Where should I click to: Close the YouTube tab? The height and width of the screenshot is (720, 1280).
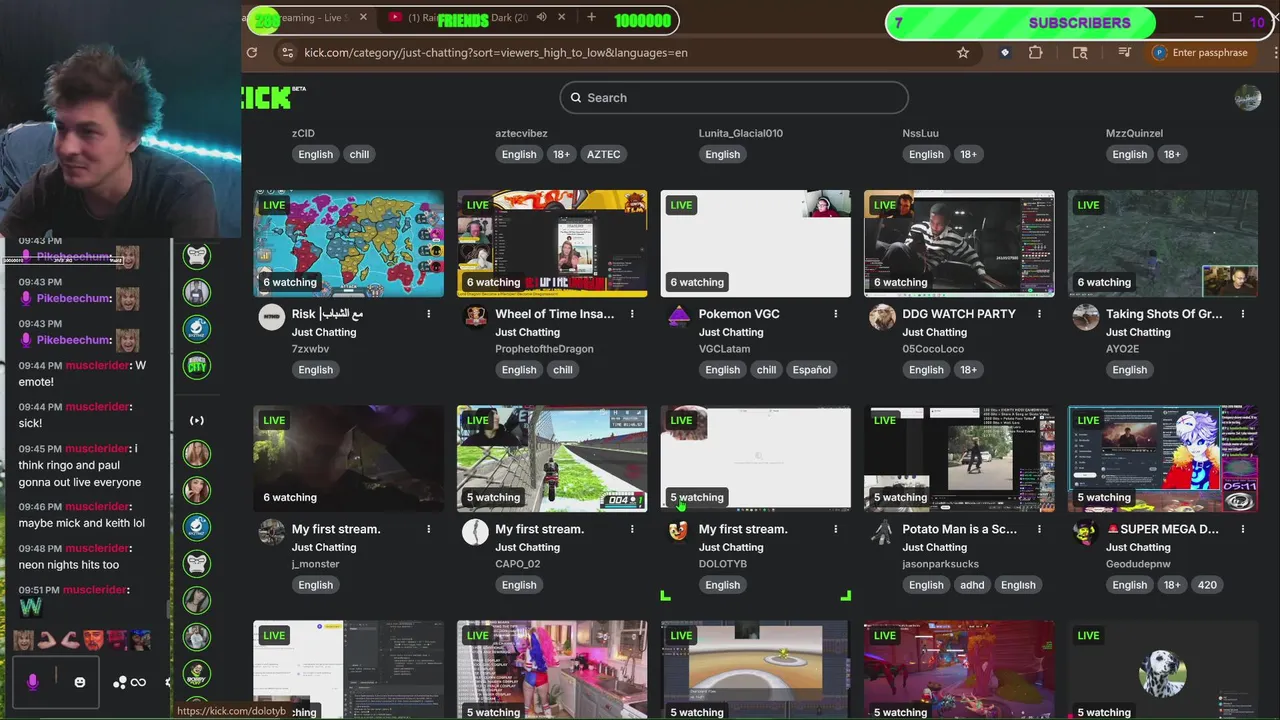[562, 18]
